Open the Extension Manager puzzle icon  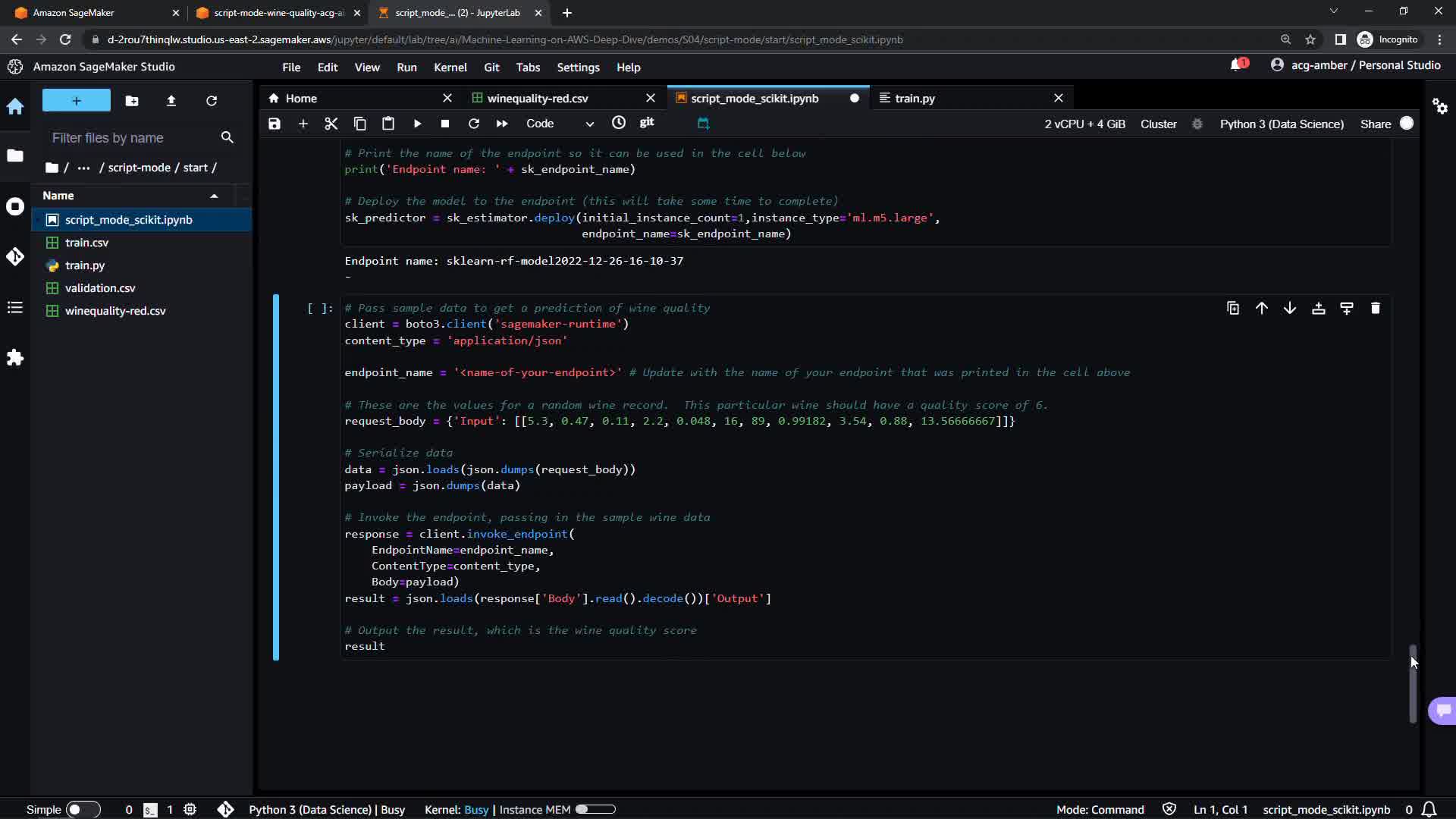15,357
